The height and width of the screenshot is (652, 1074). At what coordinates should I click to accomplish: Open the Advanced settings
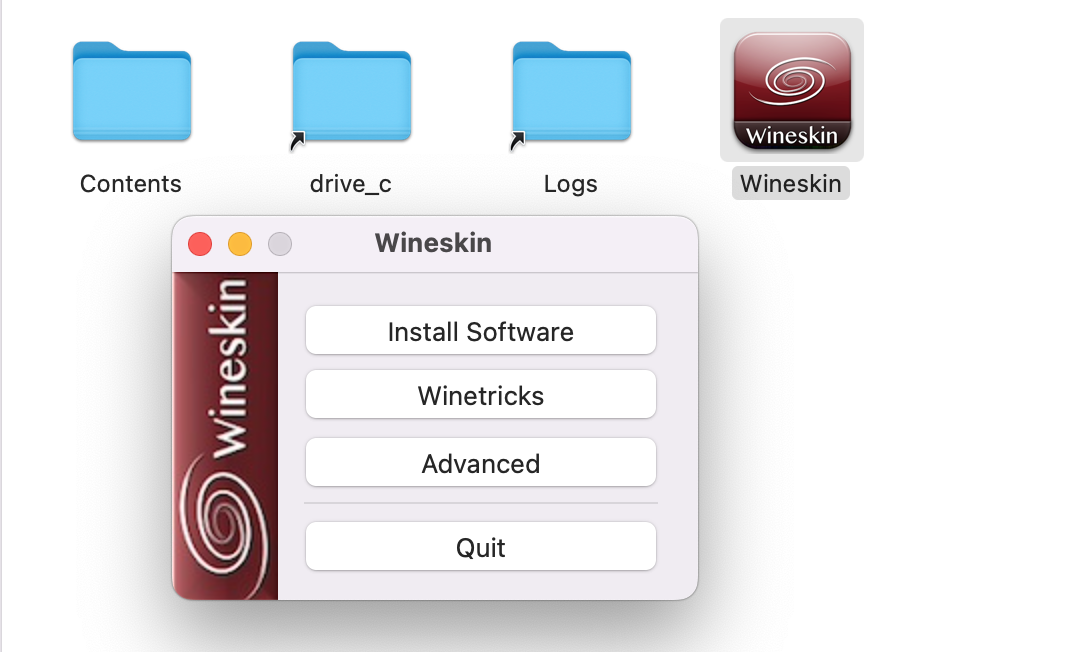coord(480,462)
